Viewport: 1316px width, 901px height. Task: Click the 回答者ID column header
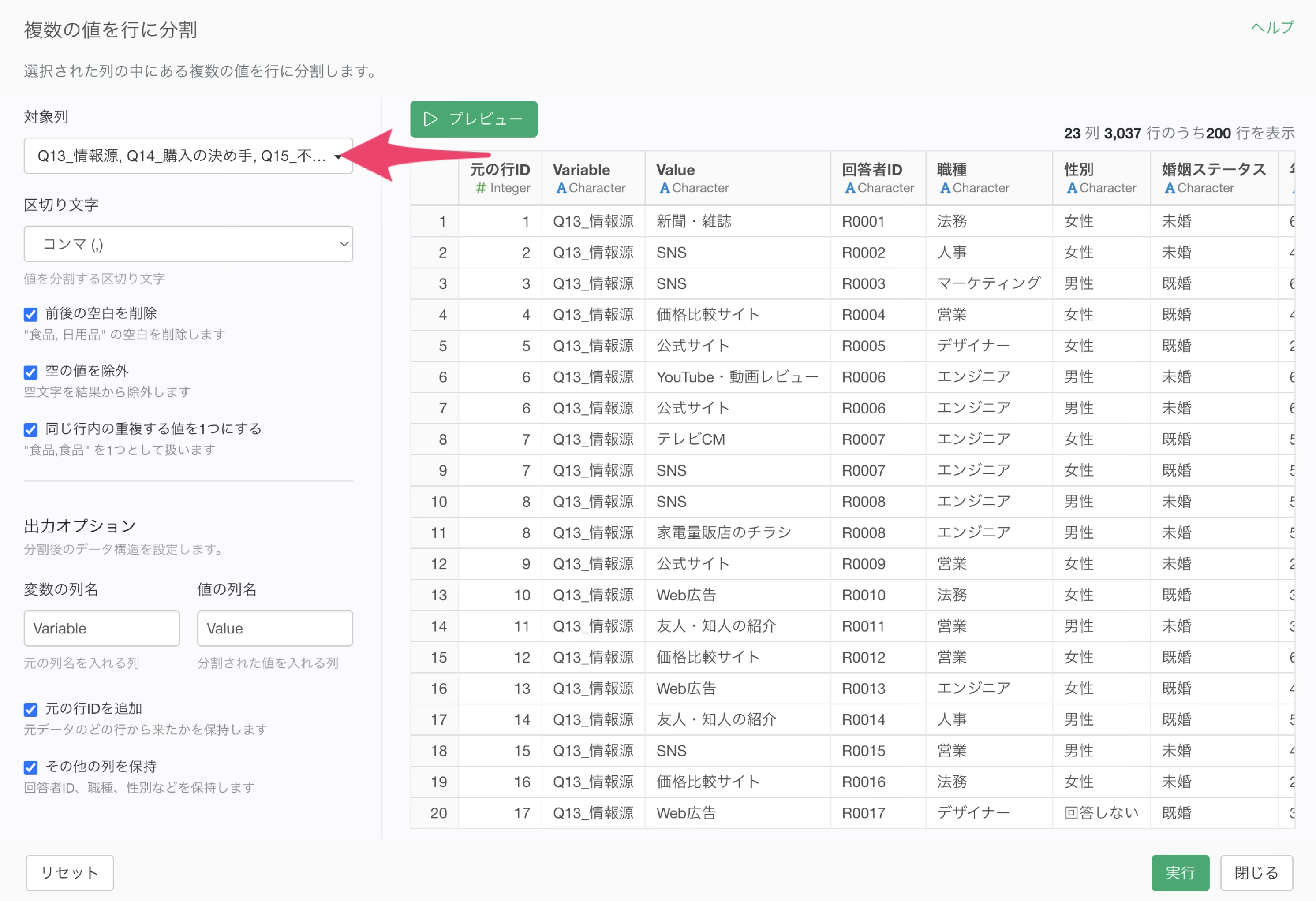[x=878, y=178]
